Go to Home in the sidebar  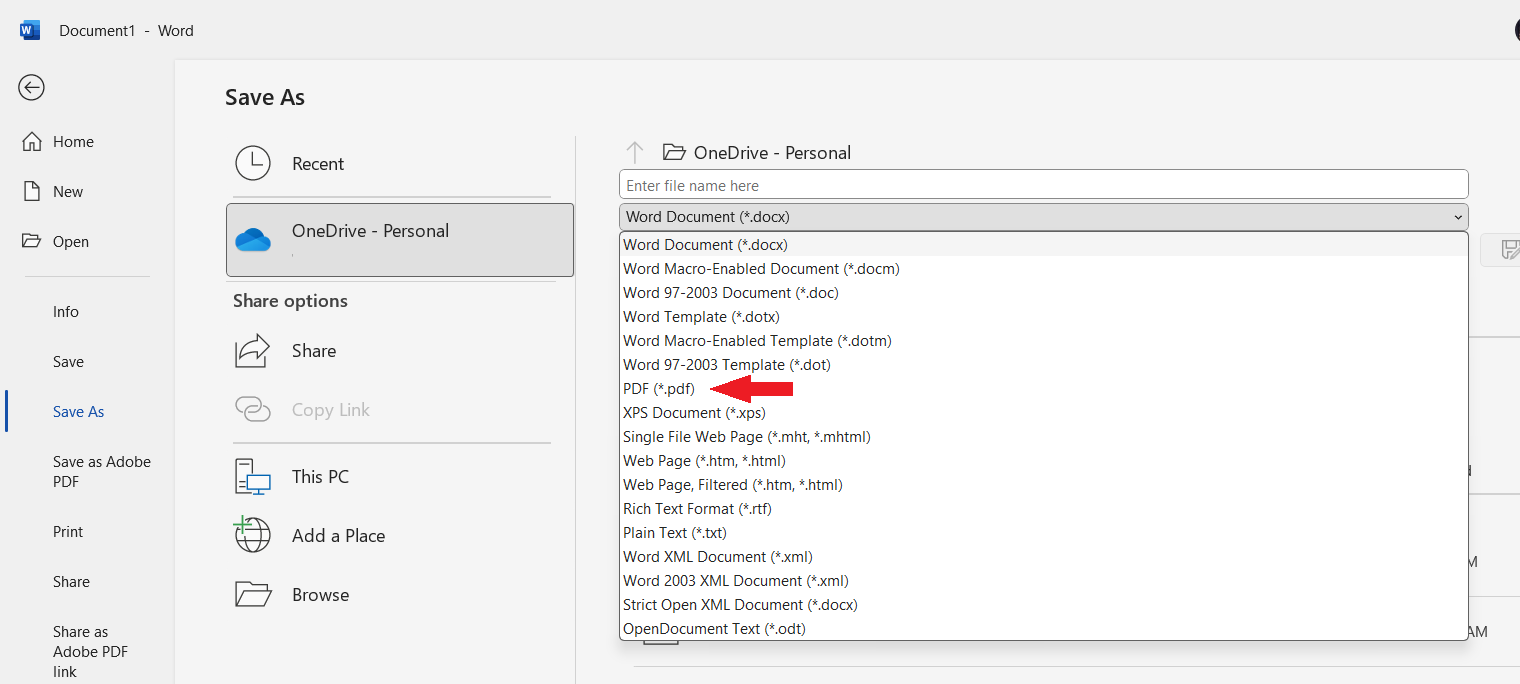[73, 142]
